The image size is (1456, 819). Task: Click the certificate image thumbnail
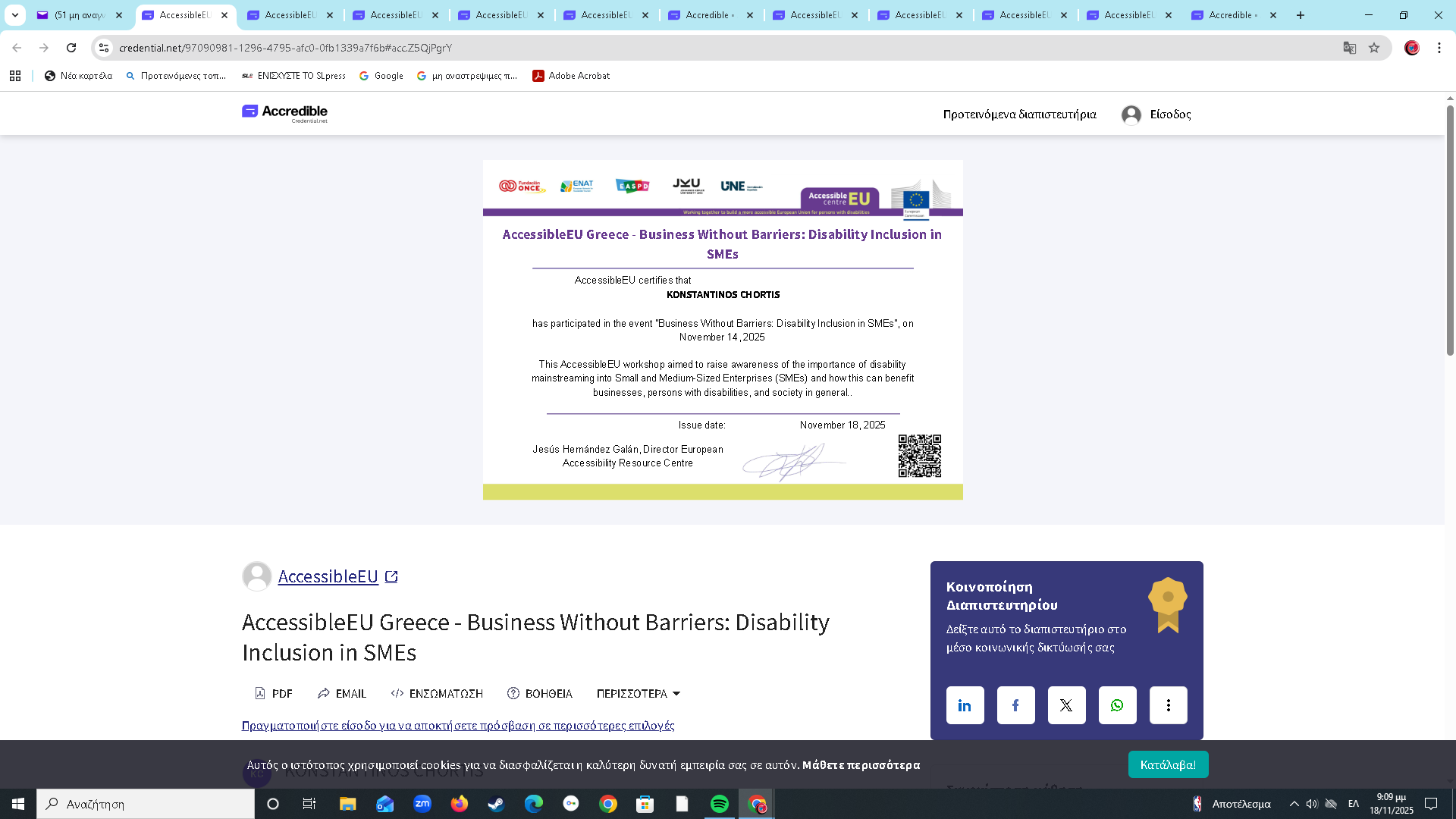coord(723,330)
